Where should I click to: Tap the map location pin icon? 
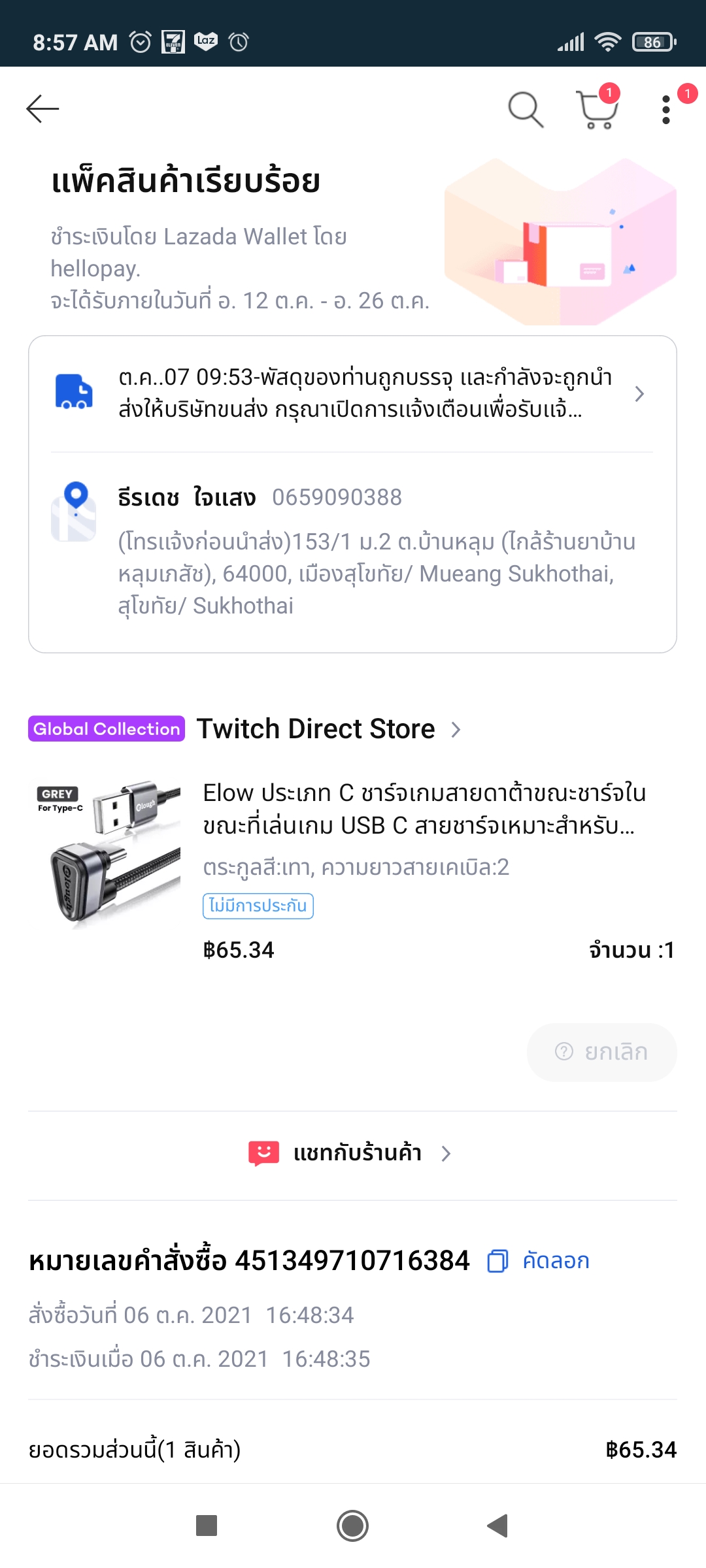pos(75,511)
